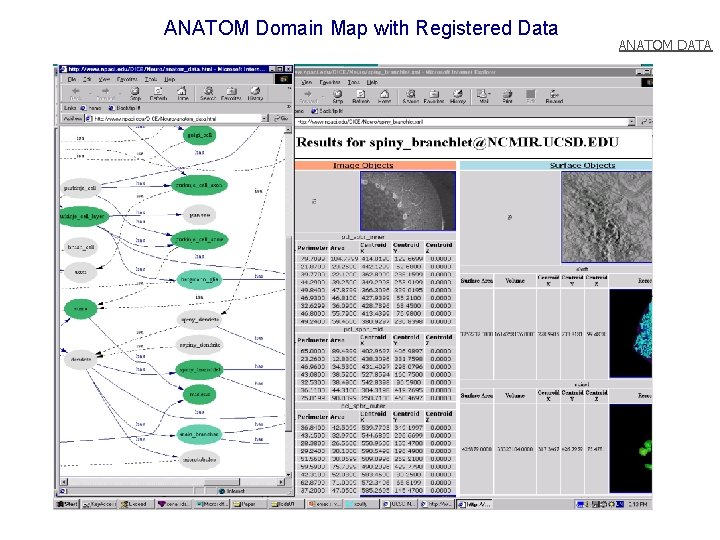Click horizontal scrollbar left arrow in left browser
720x540 pixels.
(64, 482)
